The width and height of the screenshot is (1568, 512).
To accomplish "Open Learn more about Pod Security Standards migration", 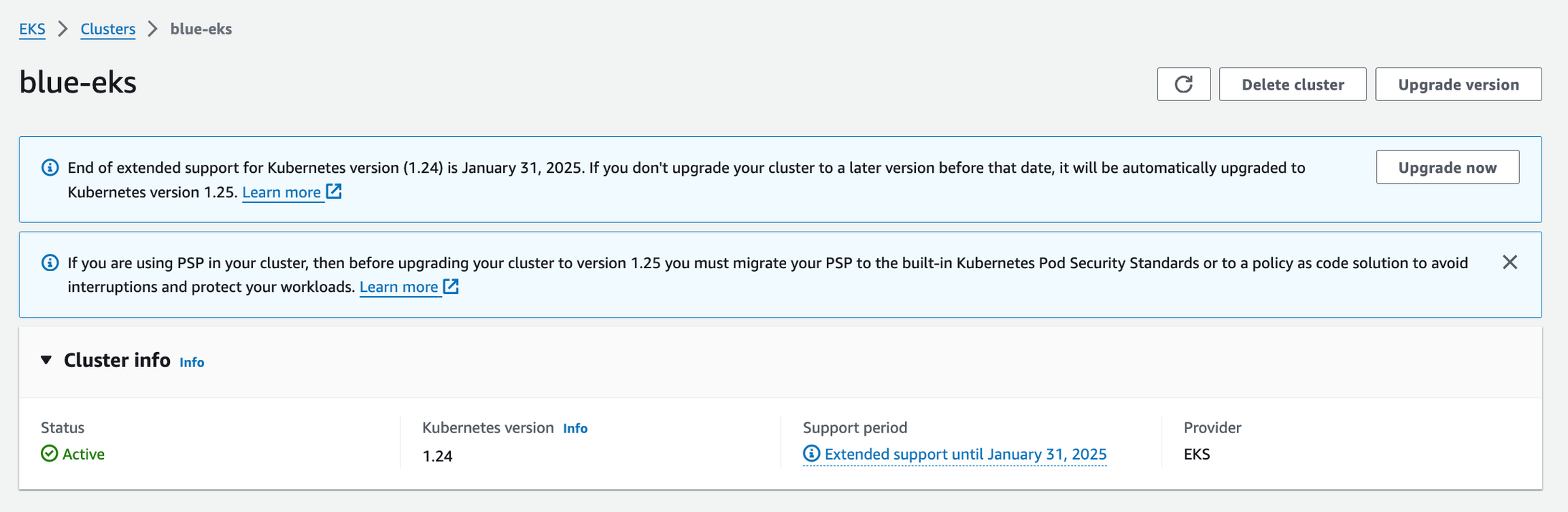I will coord(399,286).
